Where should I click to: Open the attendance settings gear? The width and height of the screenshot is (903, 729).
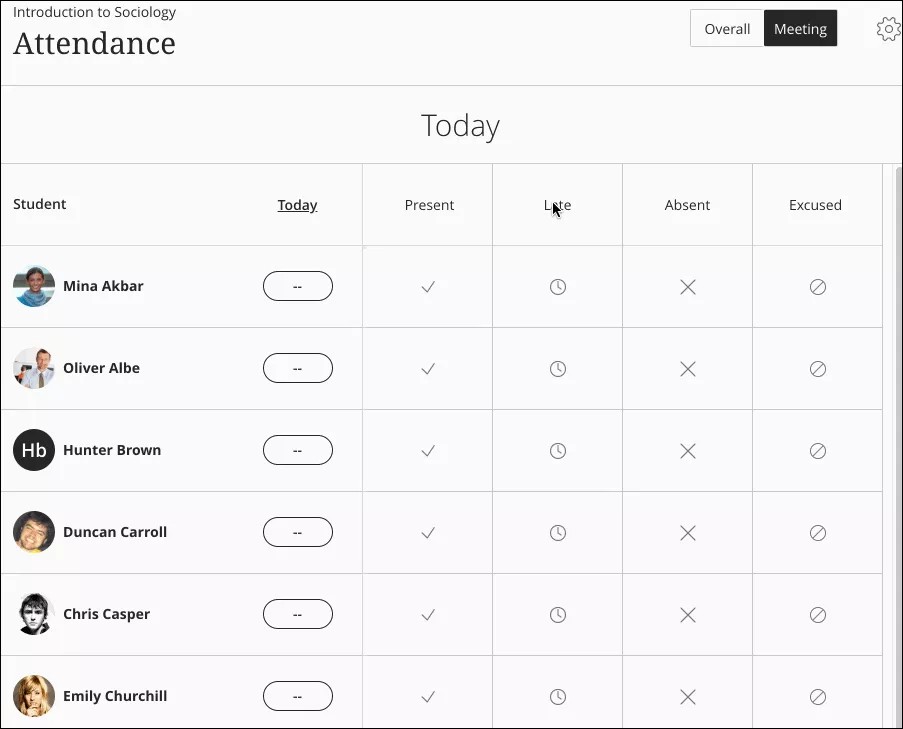[x=888, y=28]
